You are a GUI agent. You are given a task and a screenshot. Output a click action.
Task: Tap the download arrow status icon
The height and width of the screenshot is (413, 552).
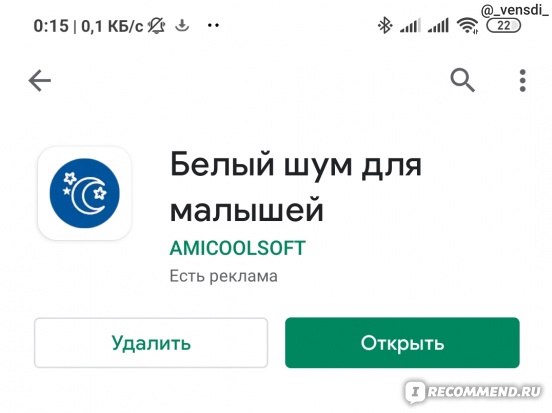click(182, 26)
